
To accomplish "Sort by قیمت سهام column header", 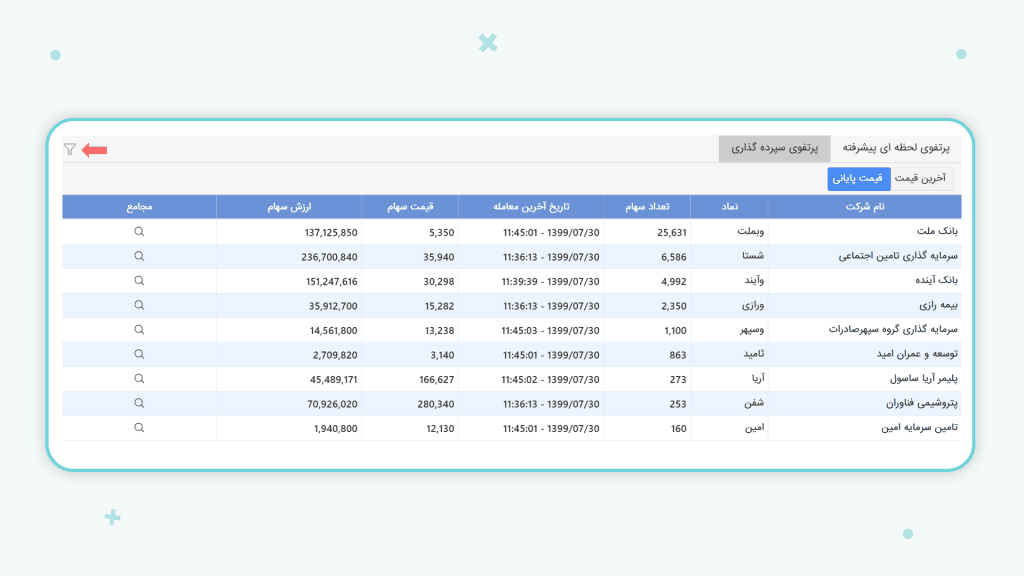I will click(410, 206).
